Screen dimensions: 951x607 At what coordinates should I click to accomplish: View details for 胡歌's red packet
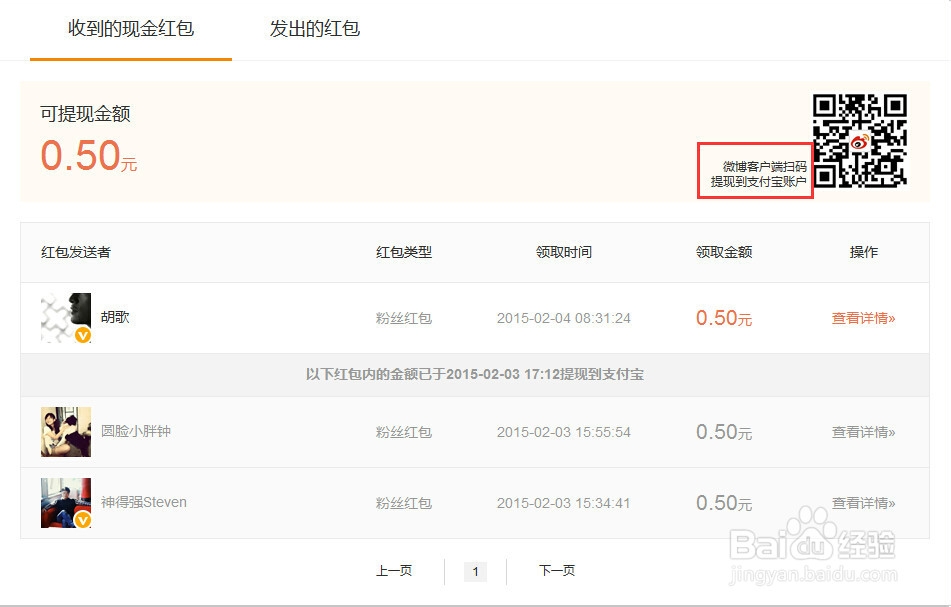863,318
